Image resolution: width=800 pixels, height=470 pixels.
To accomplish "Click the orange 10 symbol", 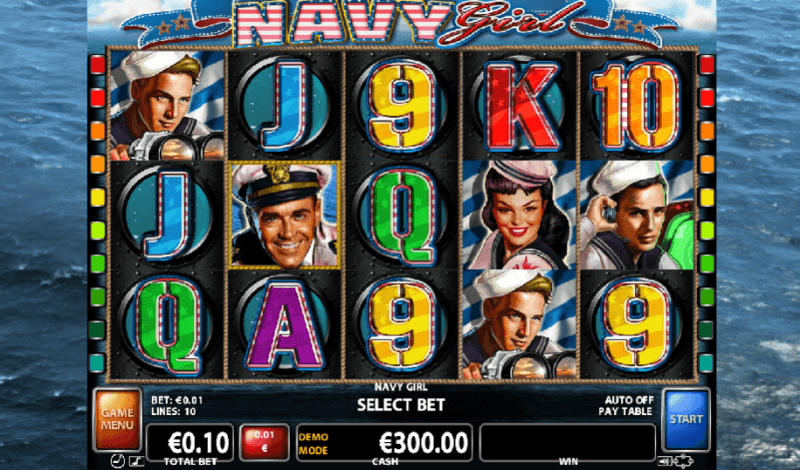I will point(637,106).
